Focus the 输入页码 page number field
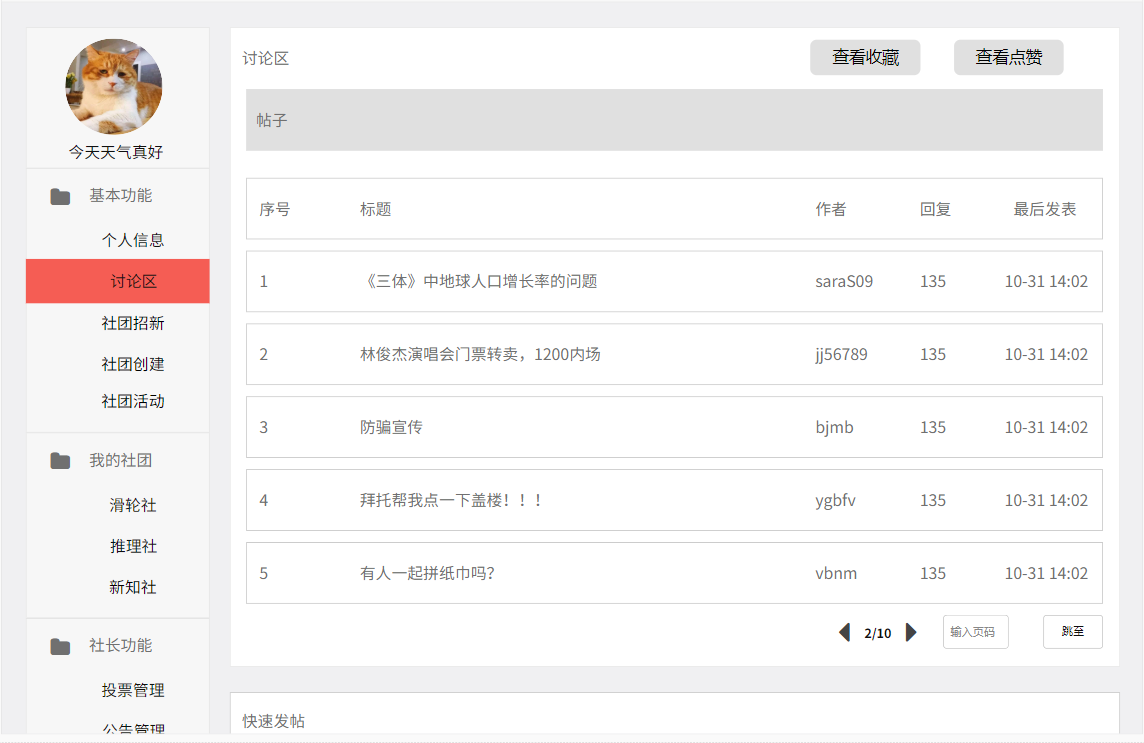This screenshot has width=1144, height=743. pos(975,631)
